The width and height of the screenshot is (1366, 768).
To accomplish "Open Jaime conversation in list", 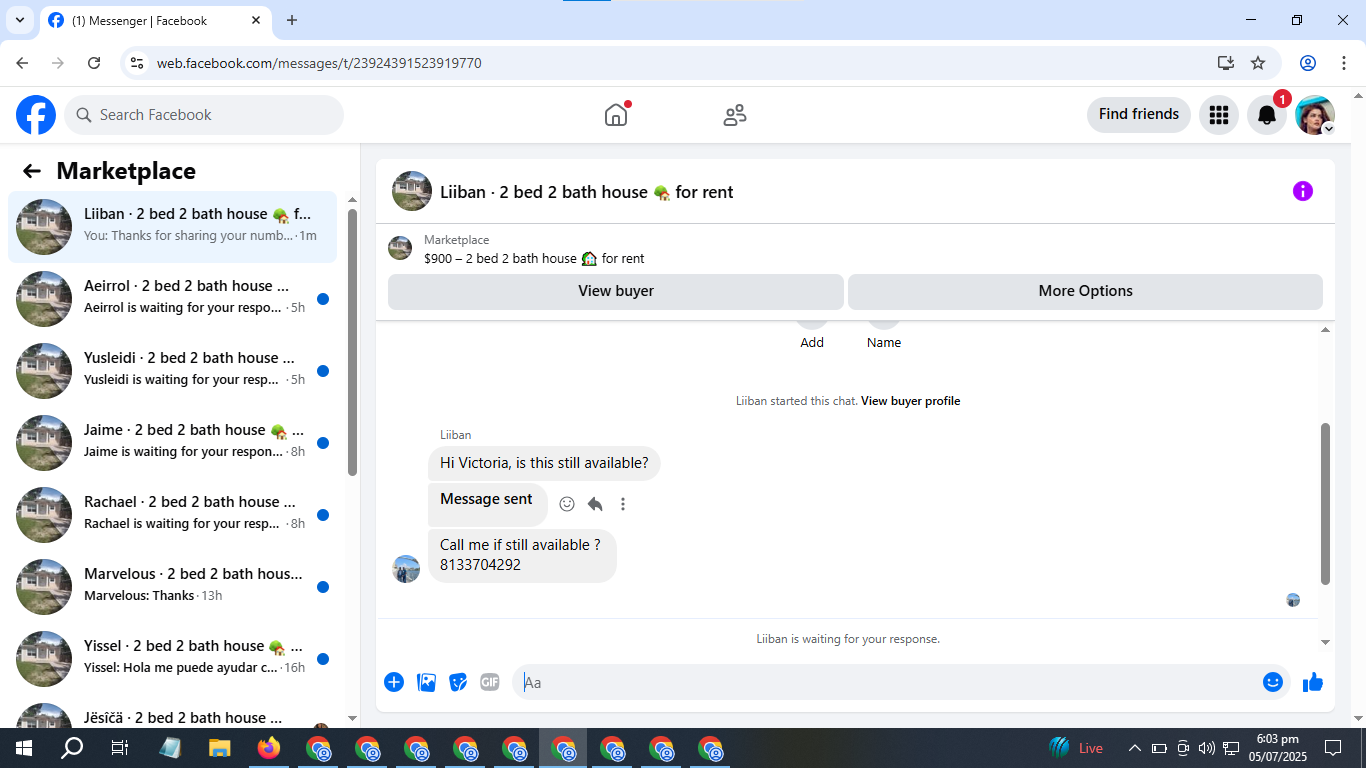I will point(172,443).
